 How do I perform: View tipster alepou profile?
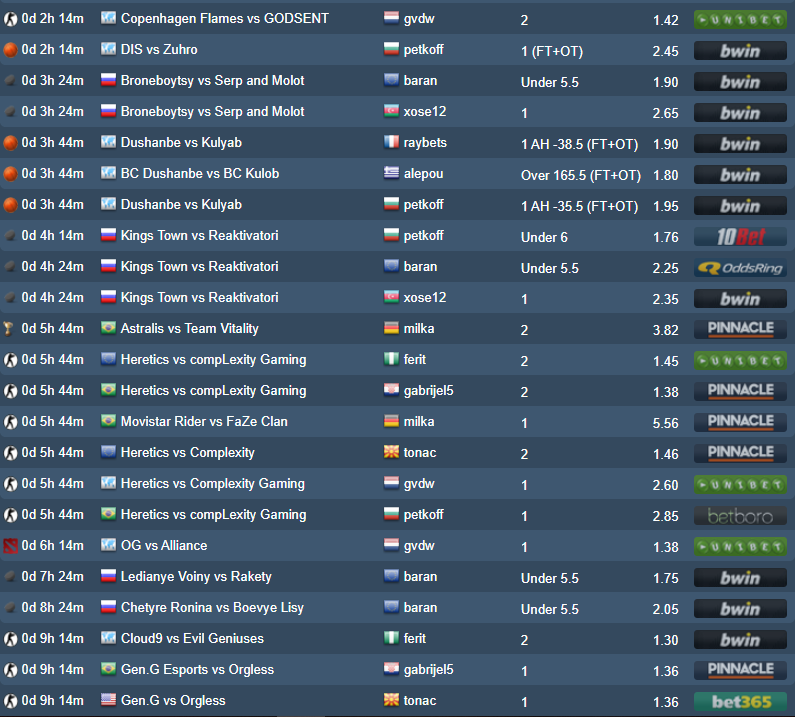pyautogui.click(x=423, y=173)
